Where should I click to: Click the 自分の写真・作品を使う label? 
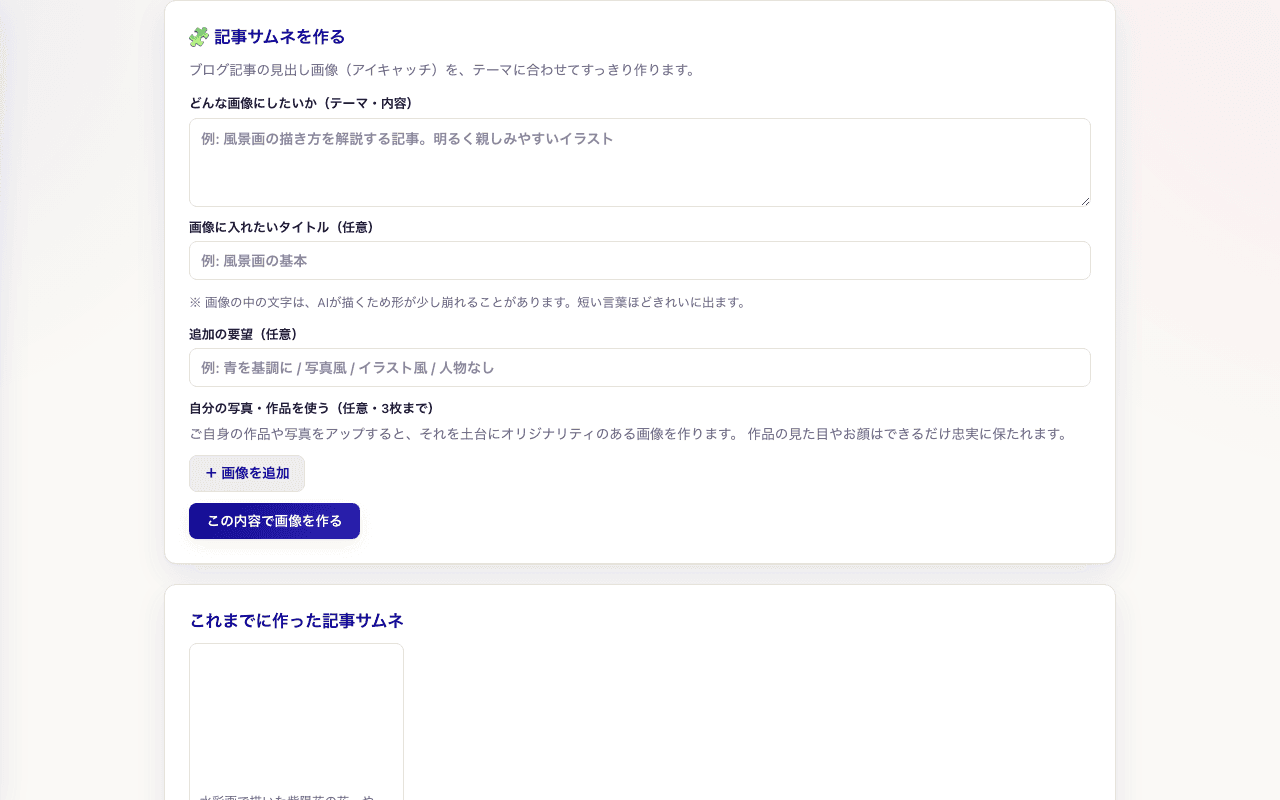coord(312,408)
